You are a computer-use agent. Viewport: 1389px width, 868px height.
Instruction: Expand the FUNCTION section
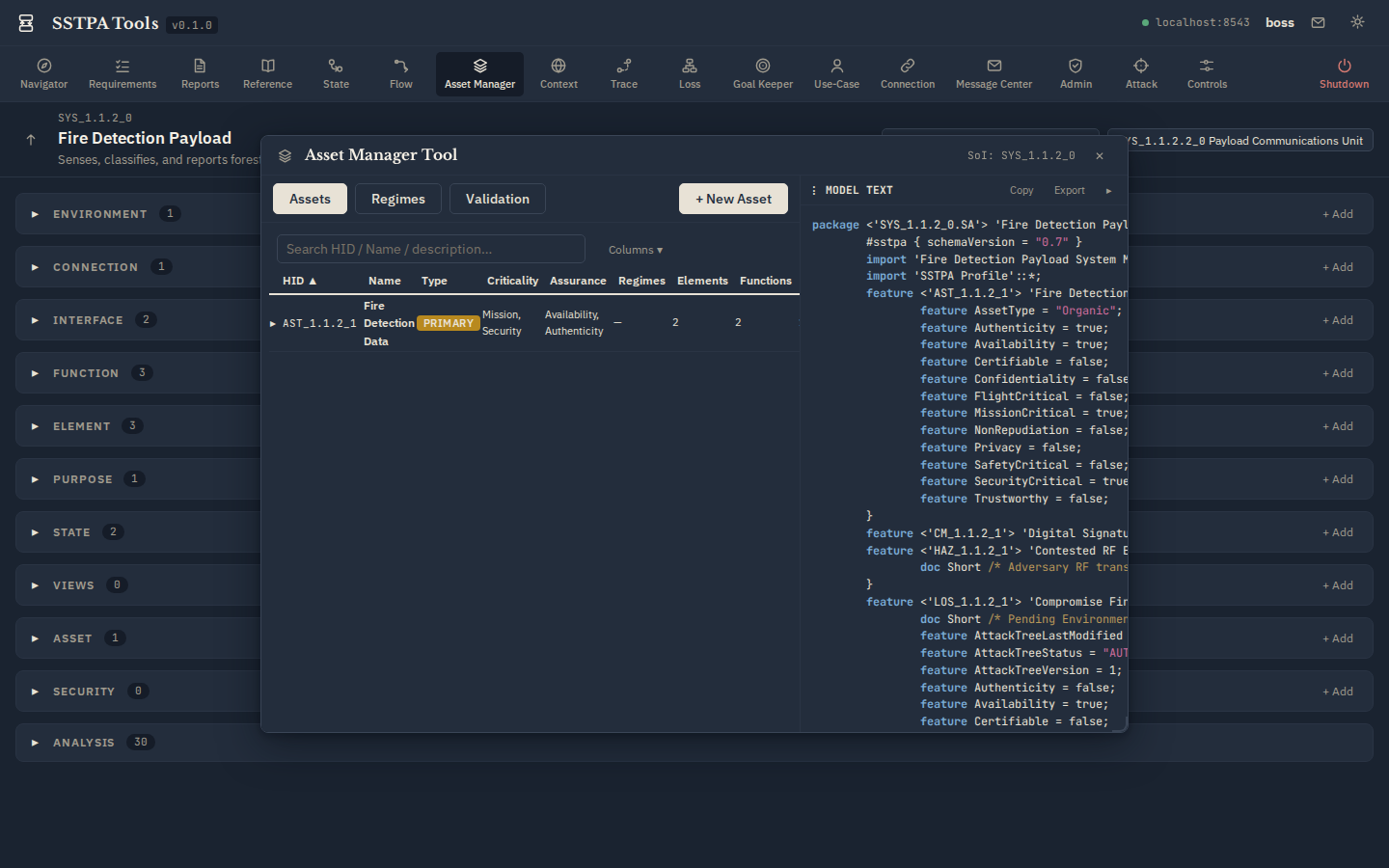(35, 373)
